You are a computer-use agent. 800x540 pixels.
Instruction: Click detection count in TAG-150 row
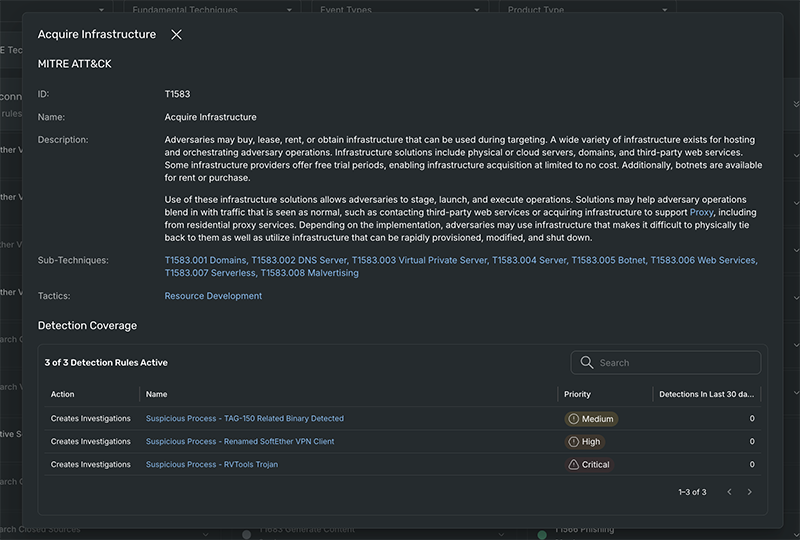pos(752,419)
